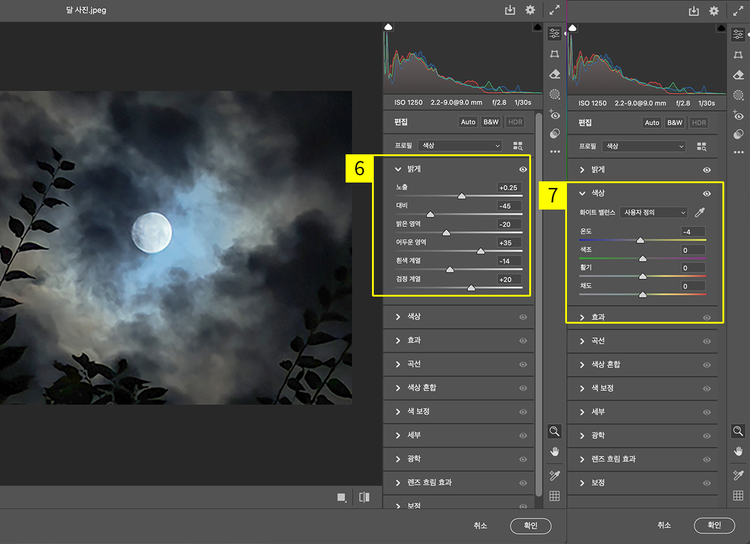Click the 온도 value field -4
The image size is (750, 544).
click(x=693, y=232)
